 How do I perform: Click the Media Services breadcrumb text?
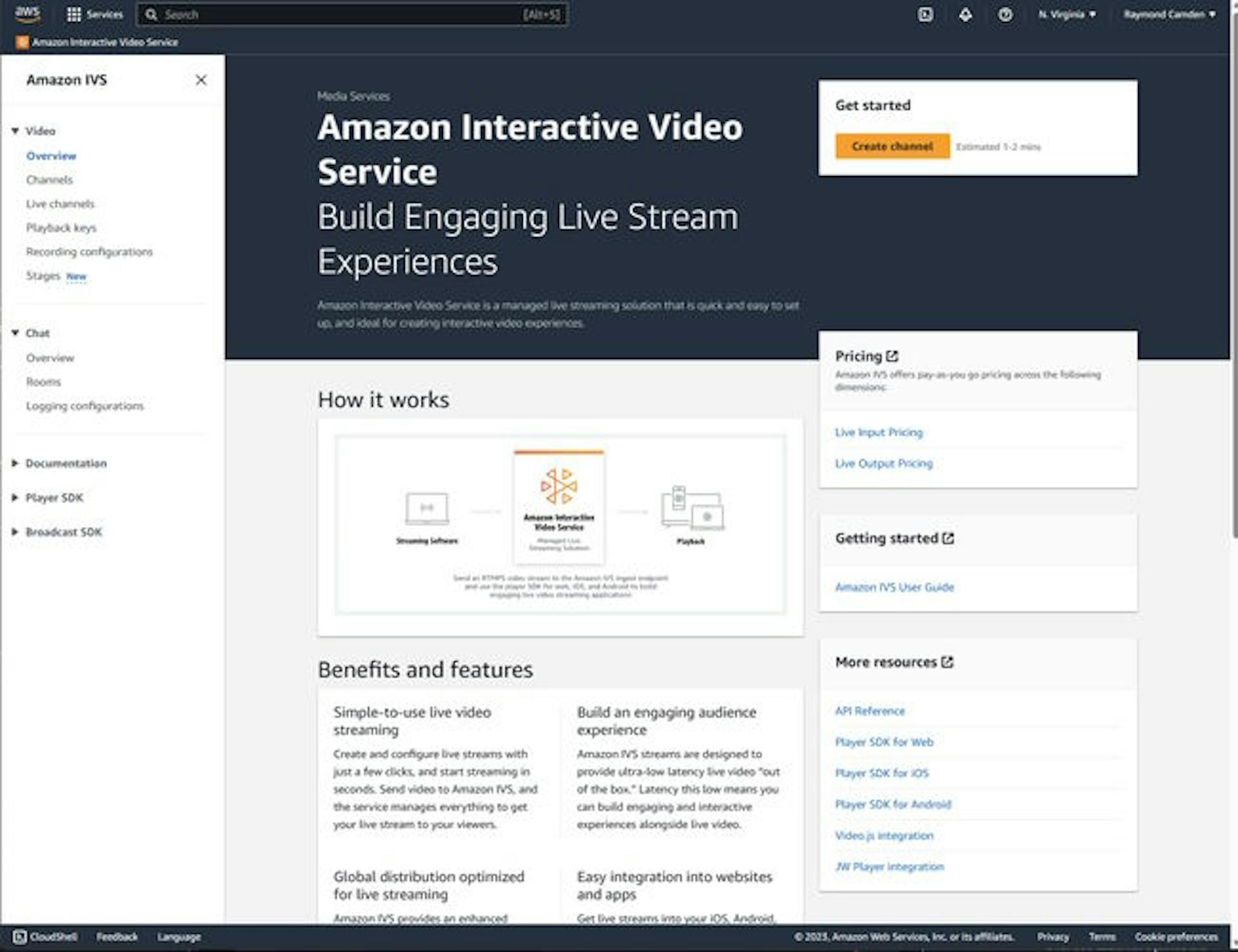click(353, 96)
